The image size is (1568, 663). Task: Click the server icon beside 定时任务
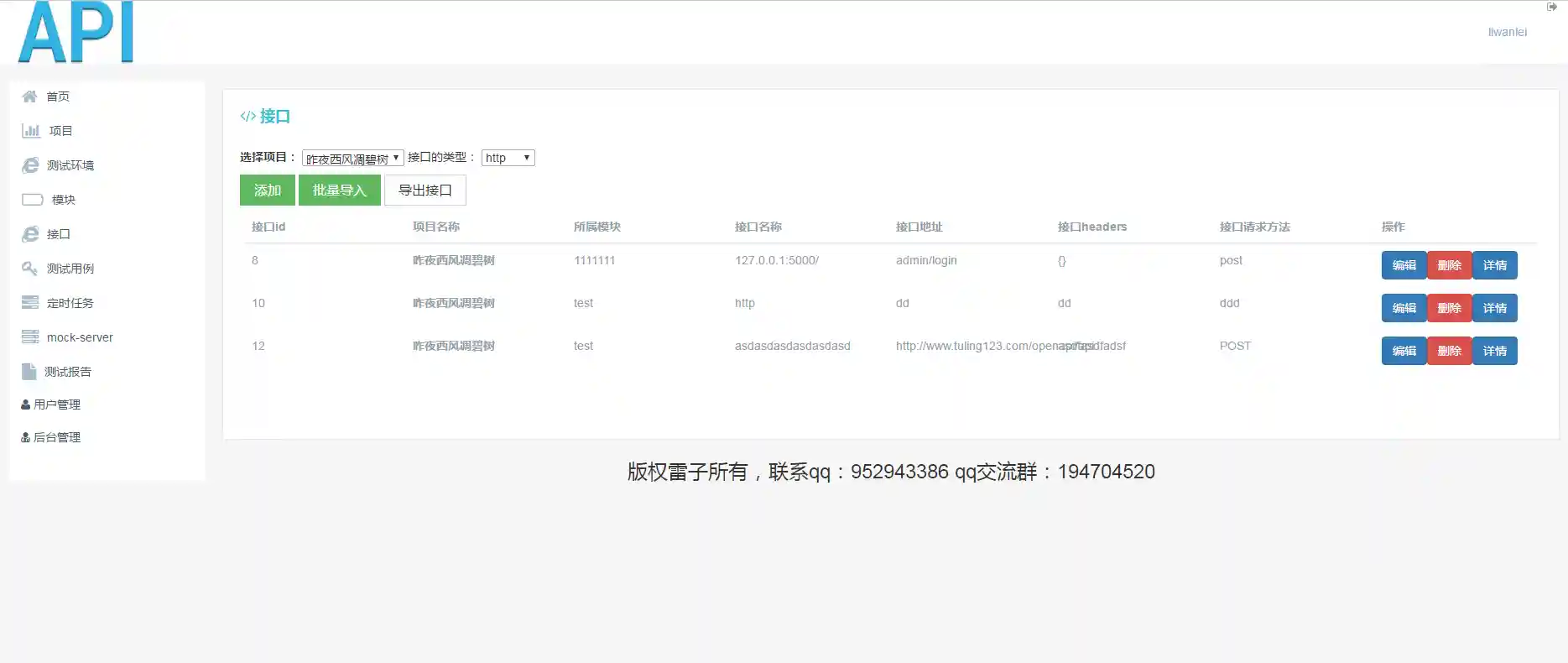tap(30, 303)
